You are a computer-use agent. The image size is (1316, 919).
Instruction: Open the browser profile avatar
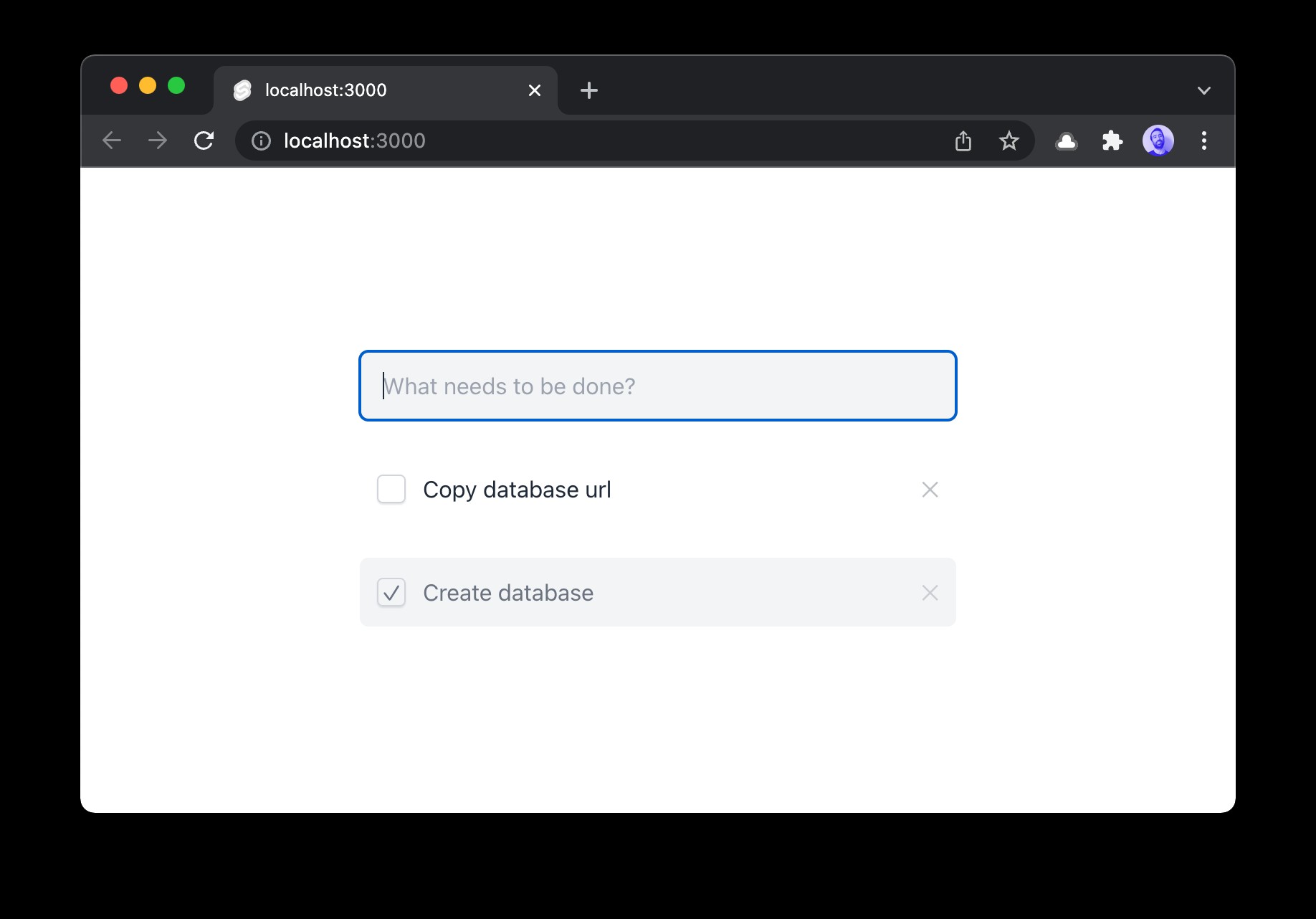[1158, 141]
